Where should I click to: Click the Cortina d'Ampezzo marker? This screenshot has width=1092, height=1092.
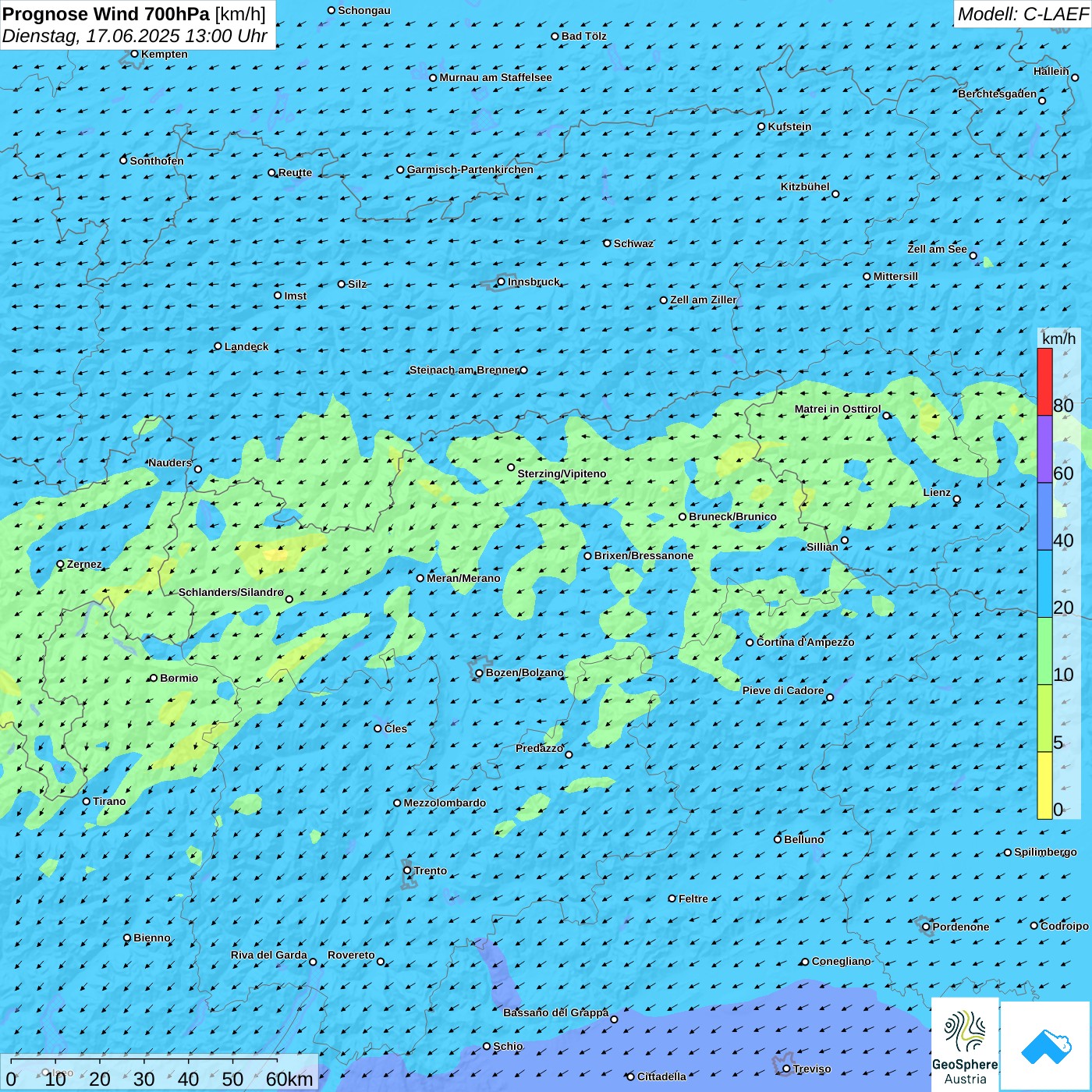[750, 643]
